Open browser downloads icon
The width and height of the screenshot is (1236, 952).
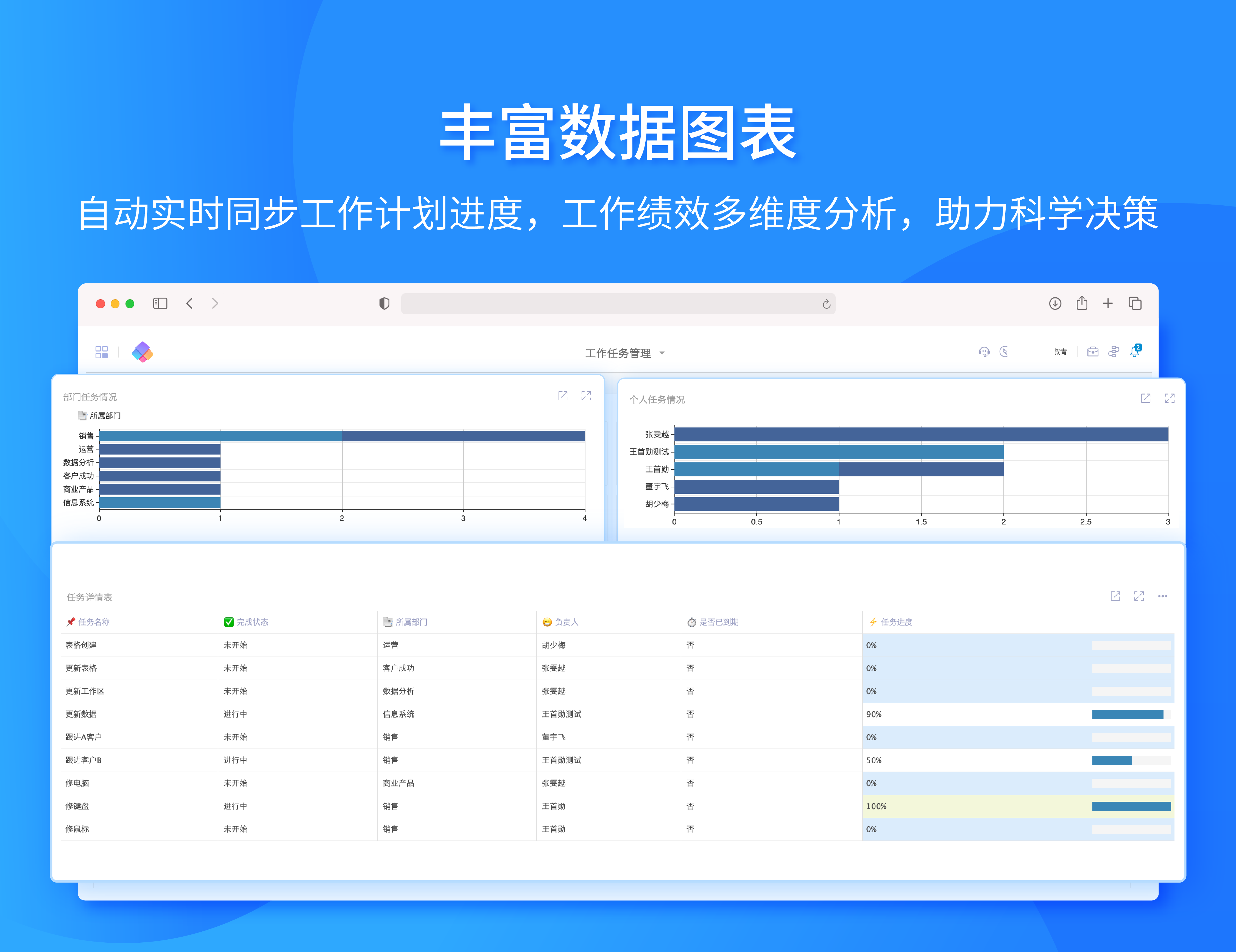[x=1055, y=303]
